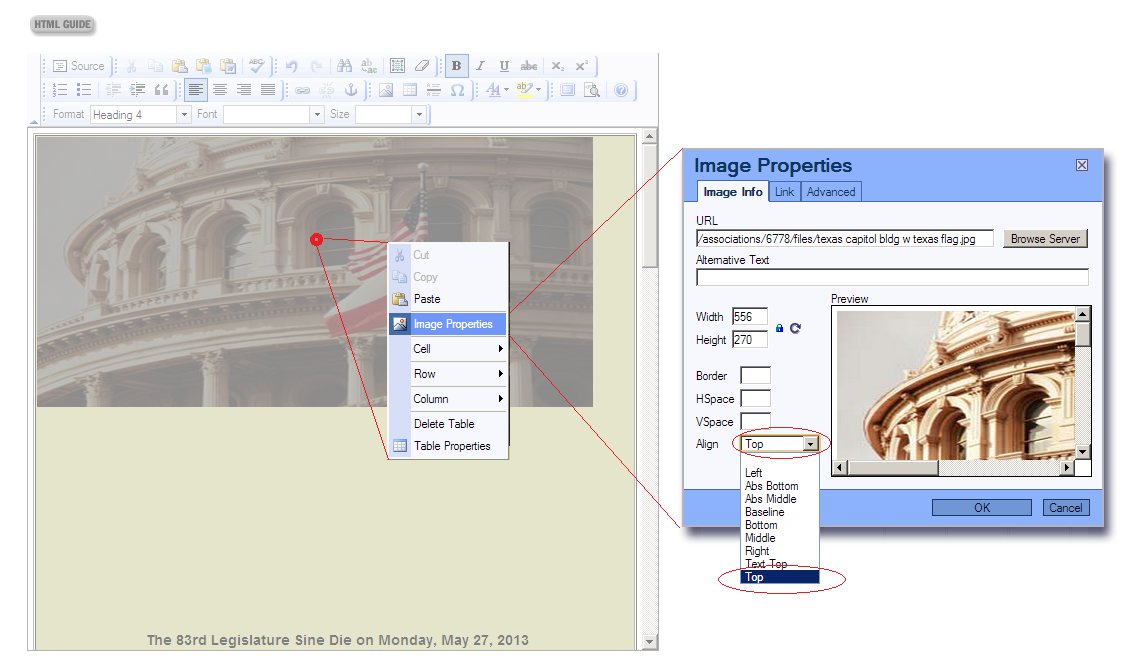
Task: Click Cancel in Image Properties
Action: pyautogui.click(x=1066, y=508)
